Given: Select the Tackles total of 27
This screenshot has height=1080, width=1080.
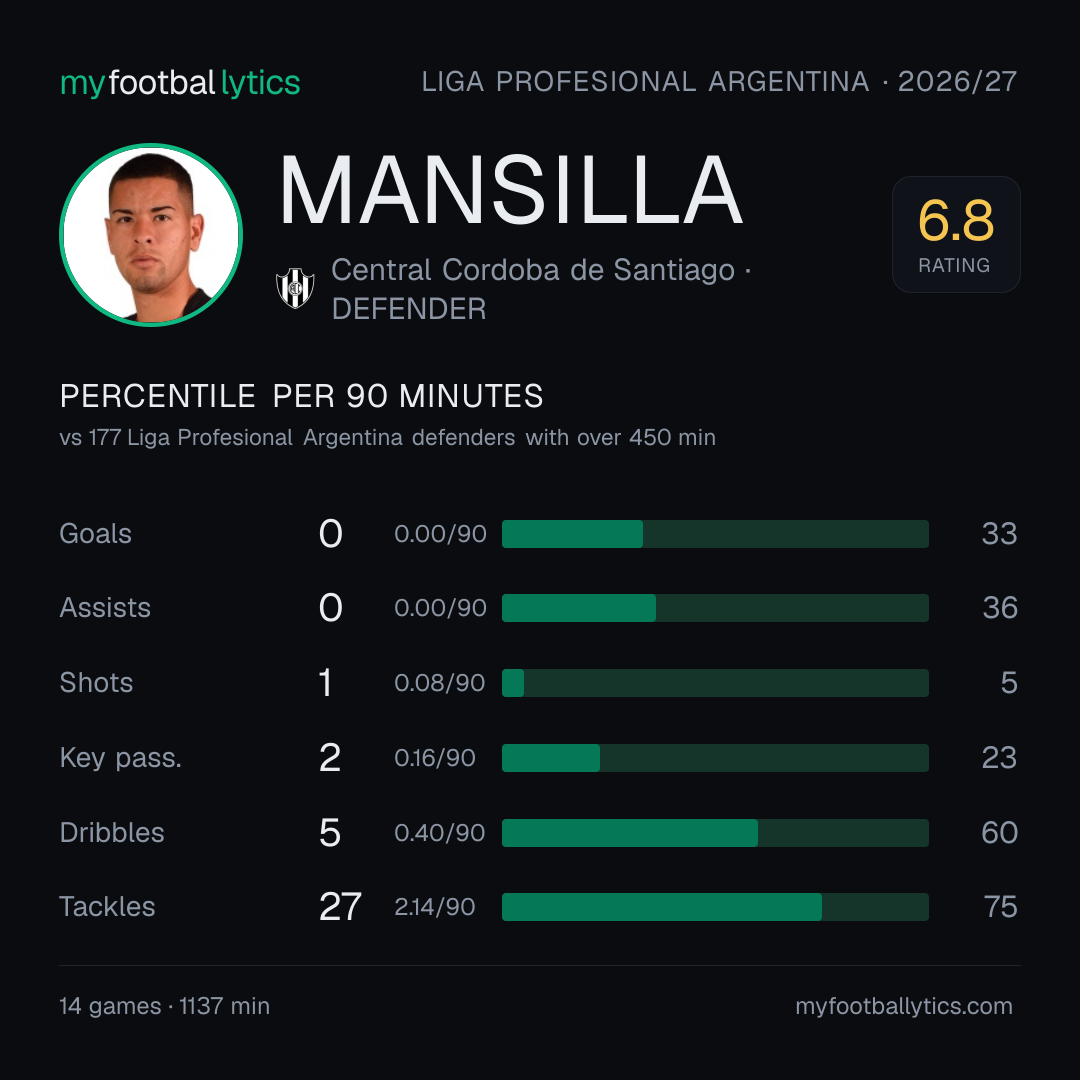Looking at the screenshot, I should pos(340,907).
